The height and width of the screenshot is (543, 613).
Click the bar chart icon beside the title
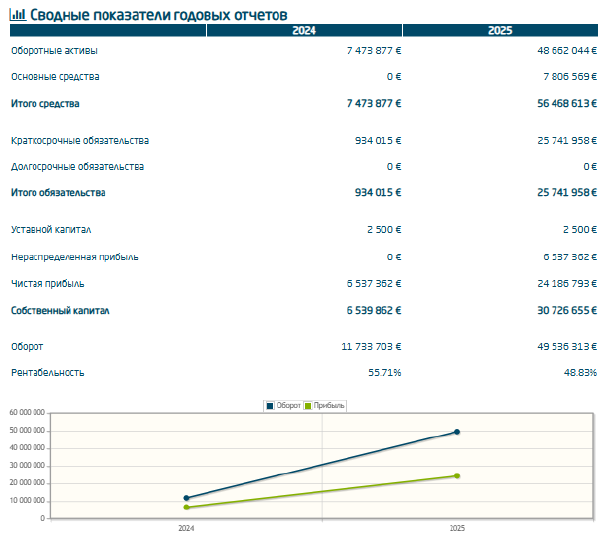click(18, 15)
